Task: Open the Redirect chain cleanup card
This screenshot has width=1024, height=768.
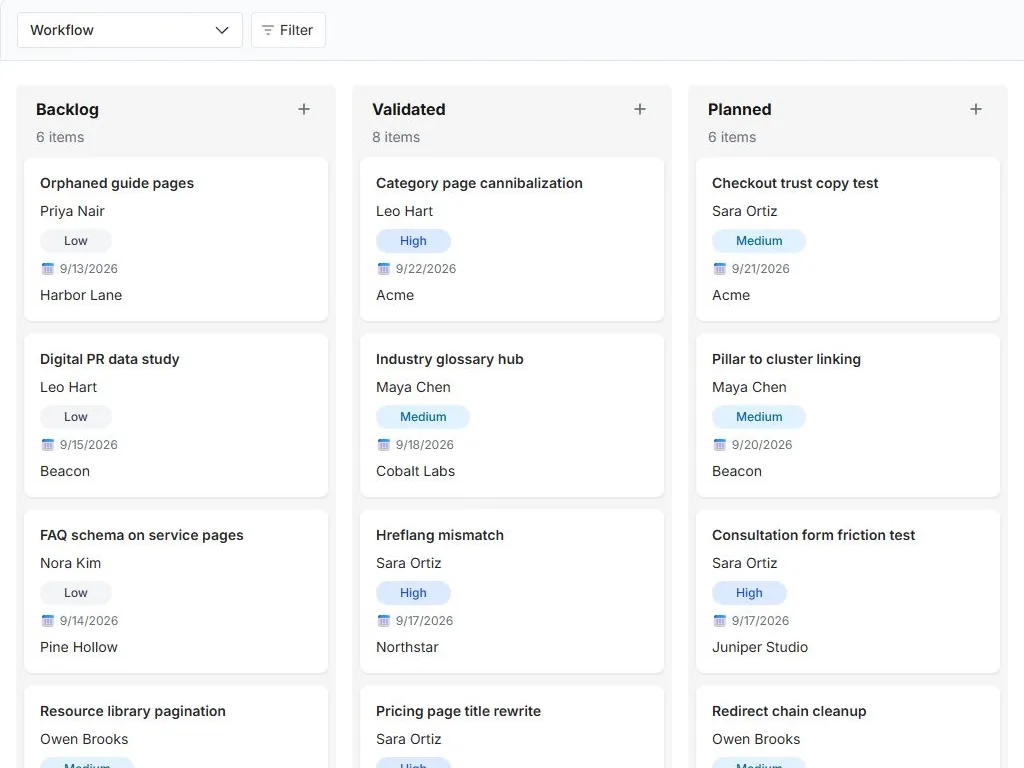Action: (x=848, y=727)
